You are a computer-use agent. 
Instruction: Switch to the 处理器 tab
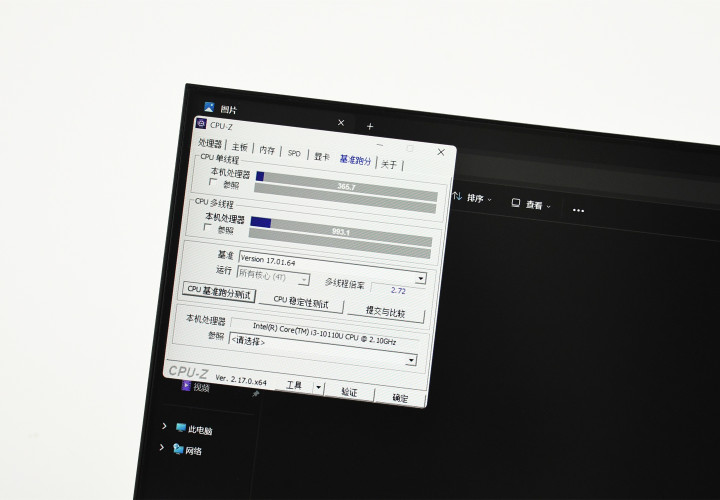coord(210,143)
